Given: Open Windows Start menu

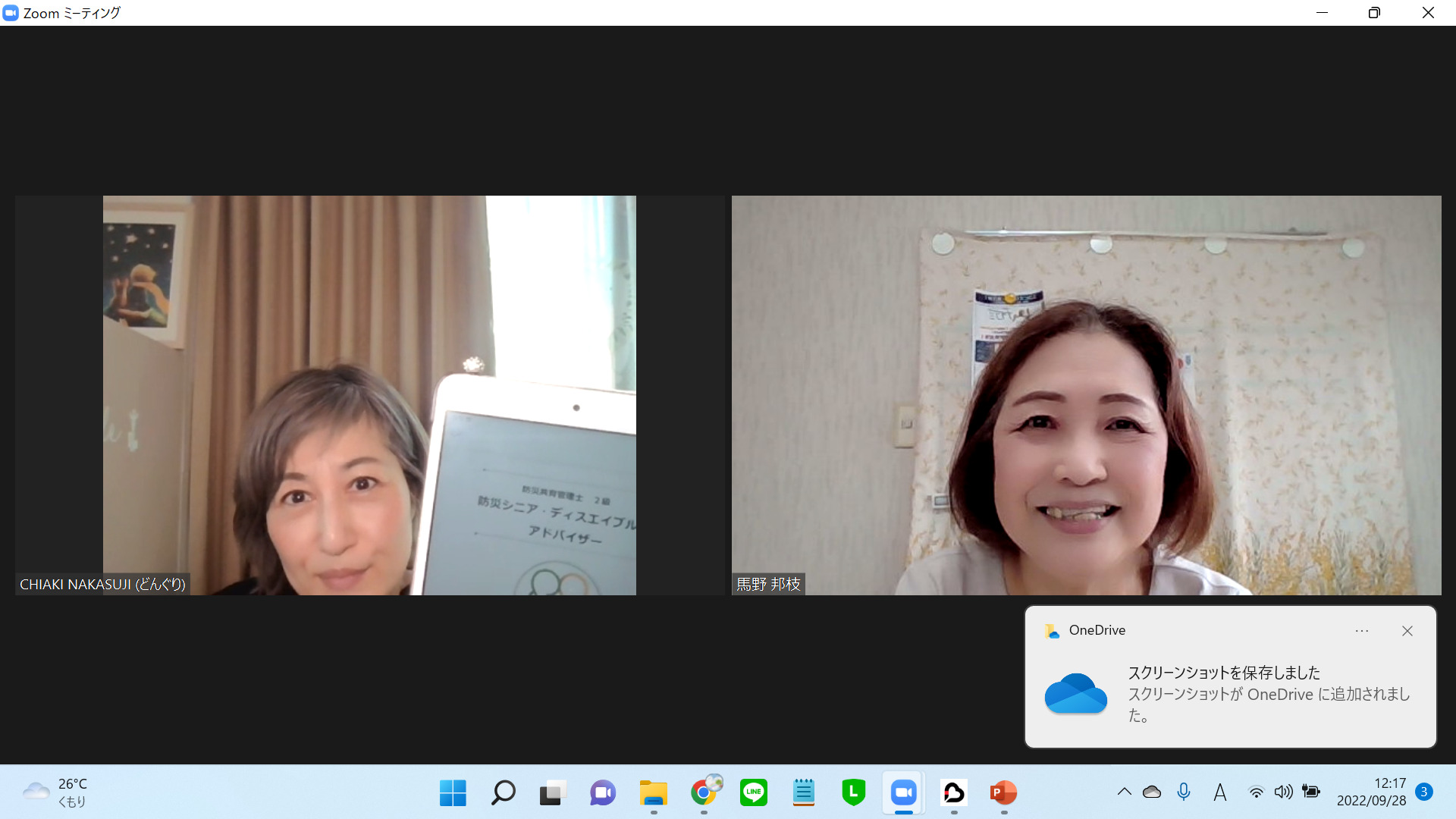Looking at the screenshot, I should [x=453, y=793].
